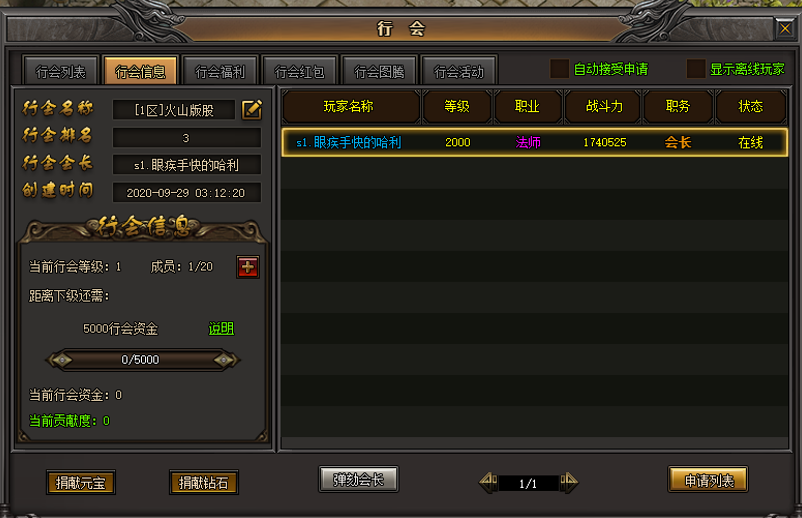The height and width of the screenshot is (518, 802).
Task: Select the 行会红包 tab
Action: 300,71
